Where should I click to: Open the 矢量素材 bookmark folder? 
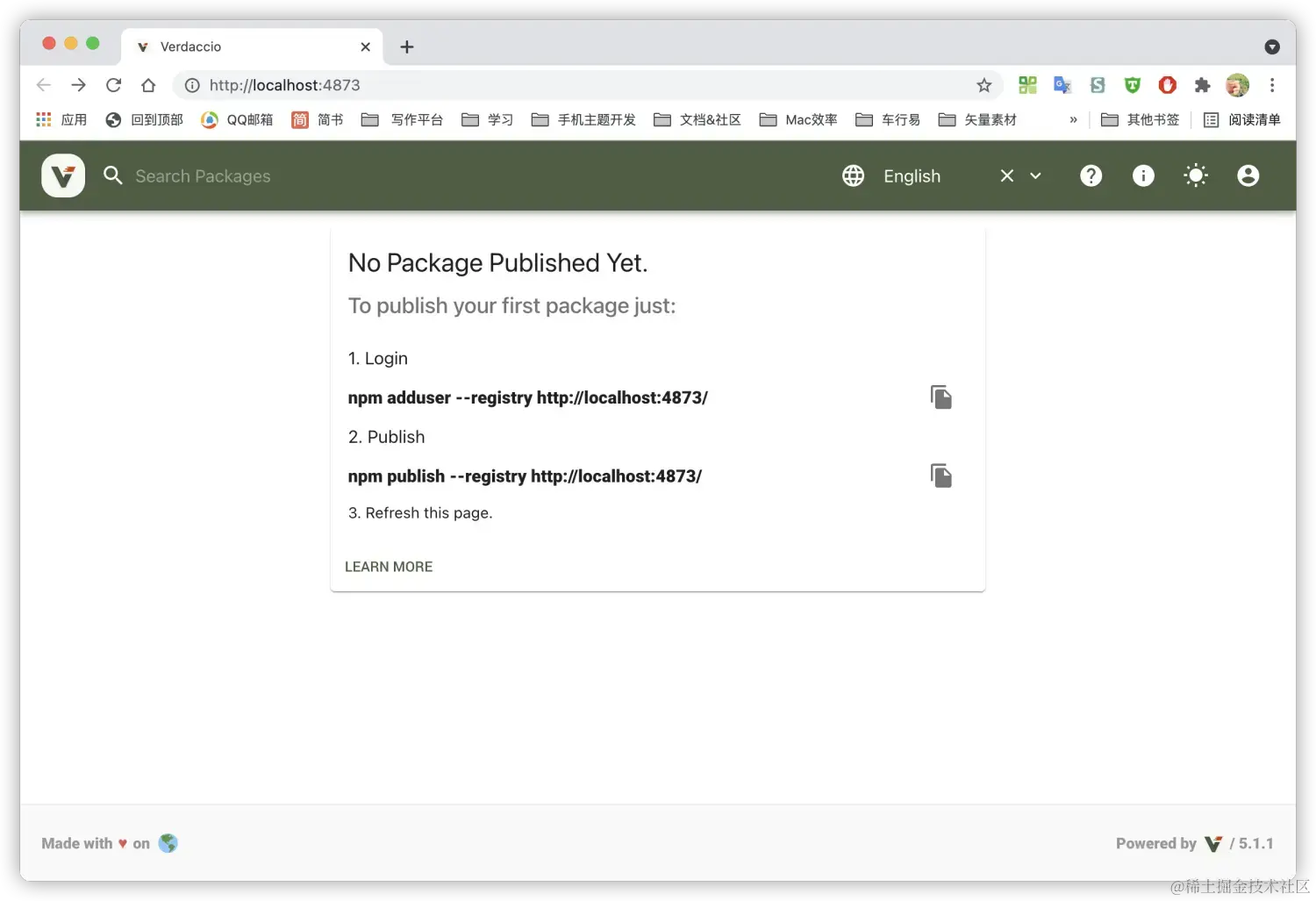[x=977, y=119]
